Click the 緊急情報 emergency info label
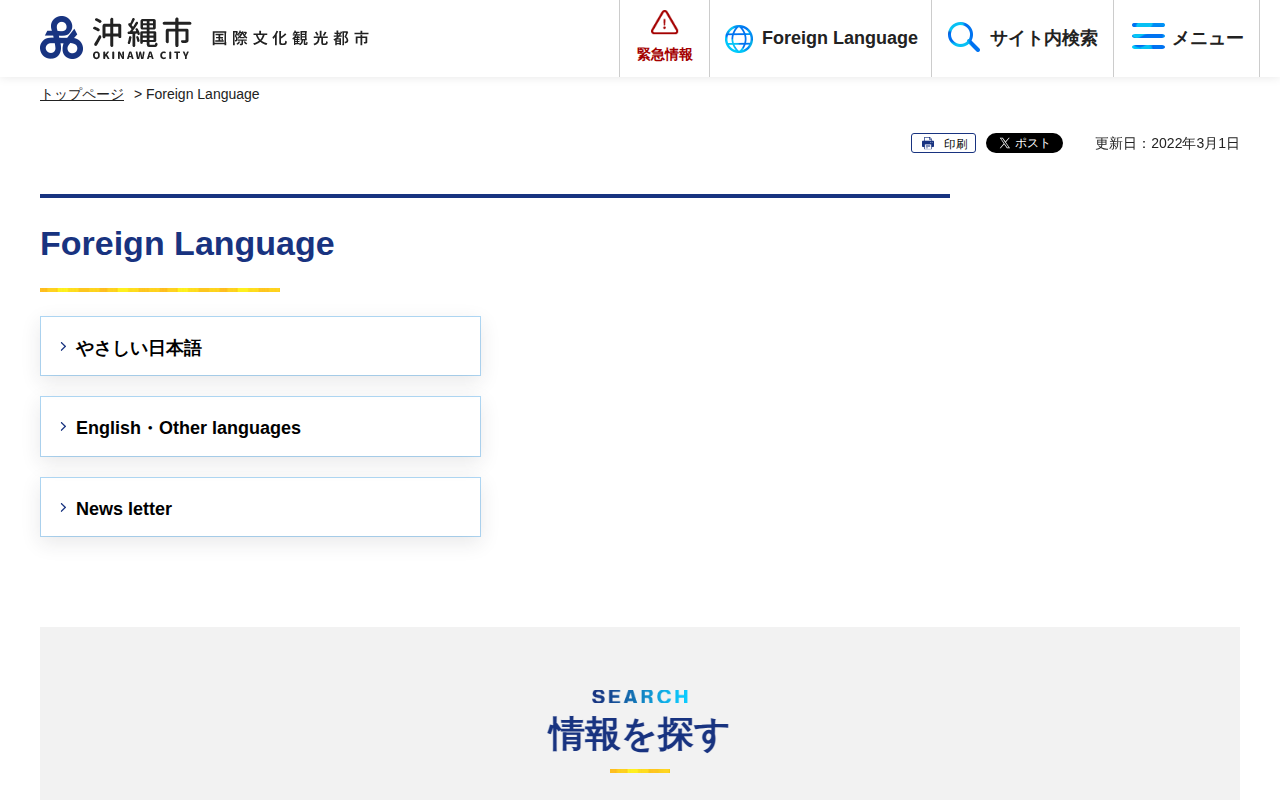Viewport: 1280px width, 800px height. coord(664,55)
